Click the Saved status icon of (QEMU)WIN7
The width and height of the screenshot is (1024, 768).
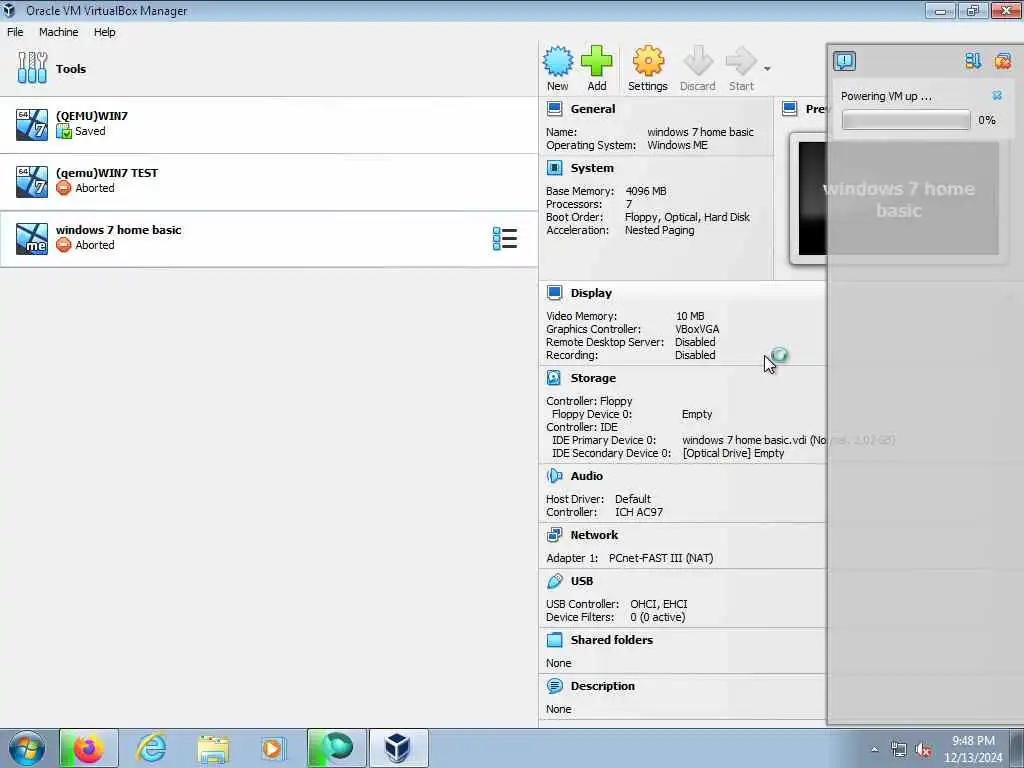point(63,131)
